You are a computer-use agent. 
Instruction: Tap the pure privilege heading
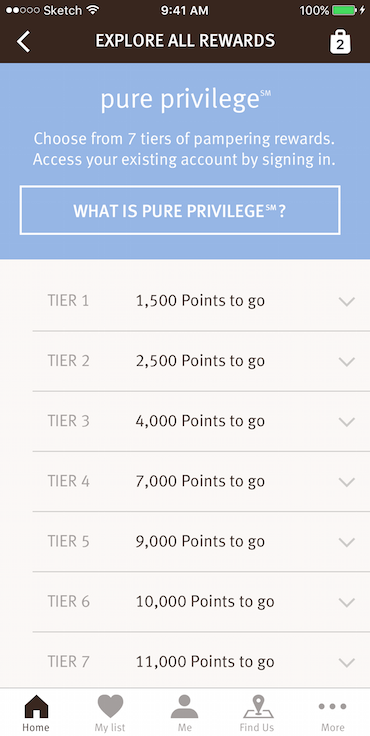pyautogui.click(x=185, y=100)
